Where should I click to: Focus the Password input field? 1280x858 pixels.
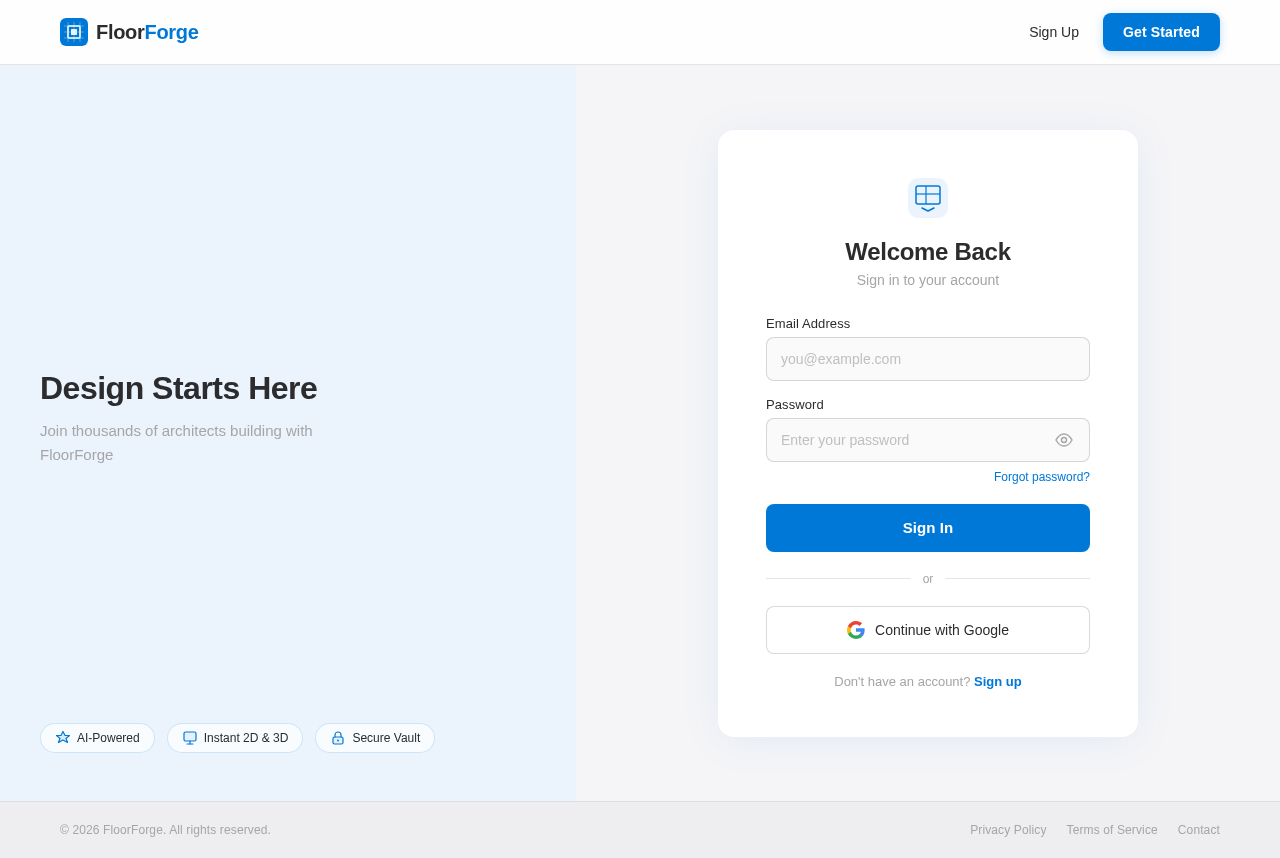(x=928, y=440)
